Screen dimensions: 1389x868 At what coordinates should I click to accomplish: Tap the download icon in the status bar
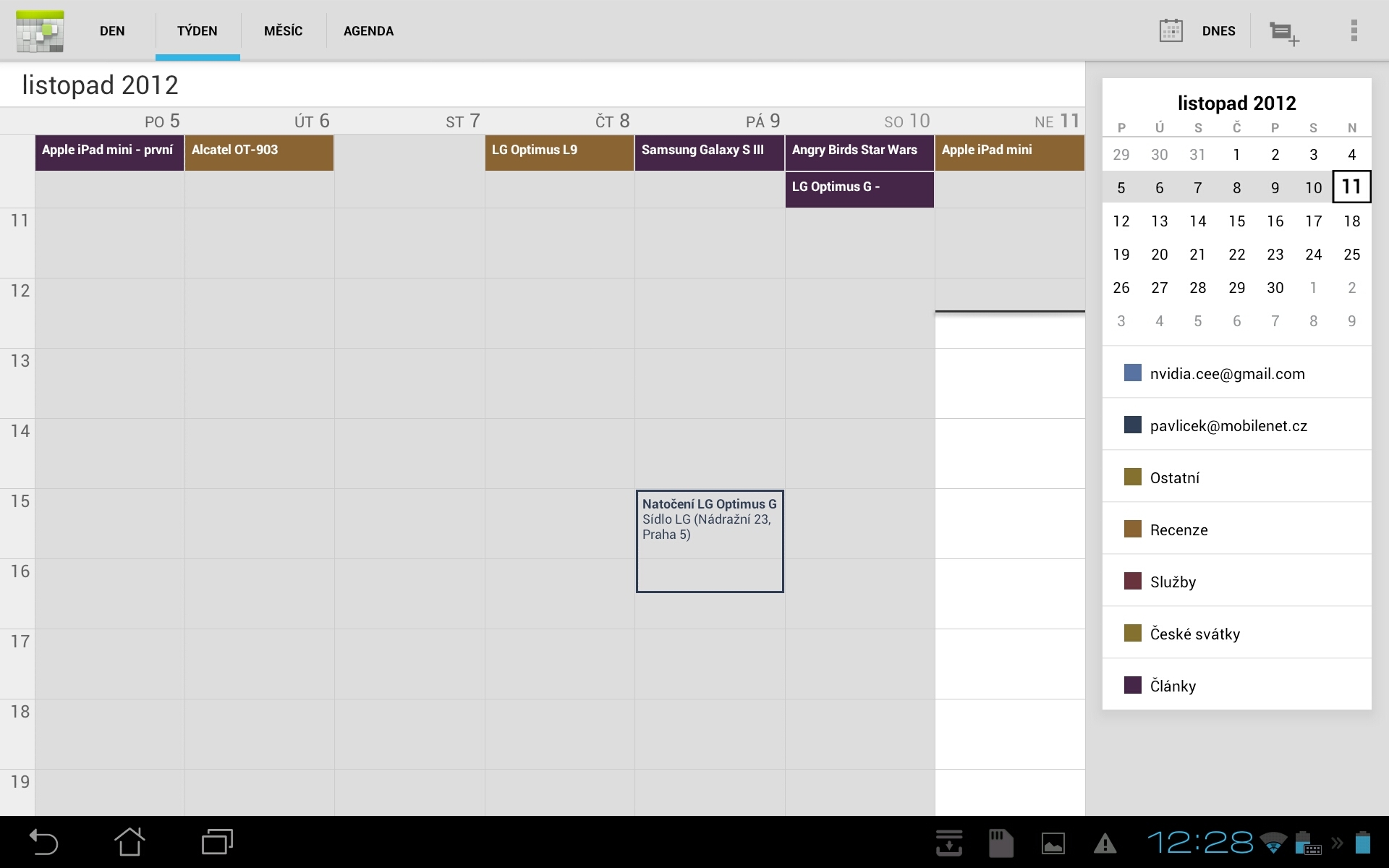[949, 841]
